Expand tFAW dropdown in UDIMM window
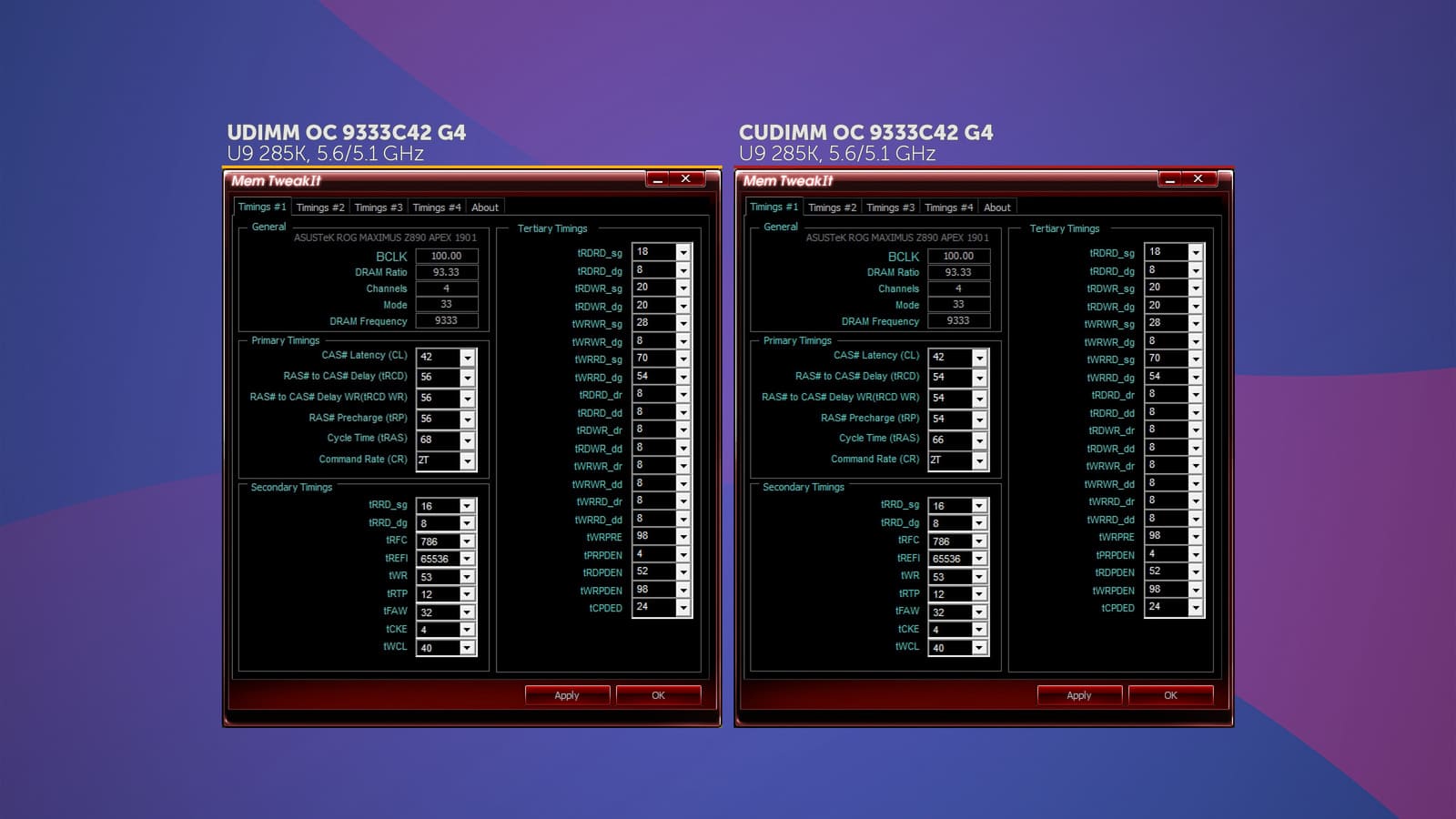 tap(467, 612)
